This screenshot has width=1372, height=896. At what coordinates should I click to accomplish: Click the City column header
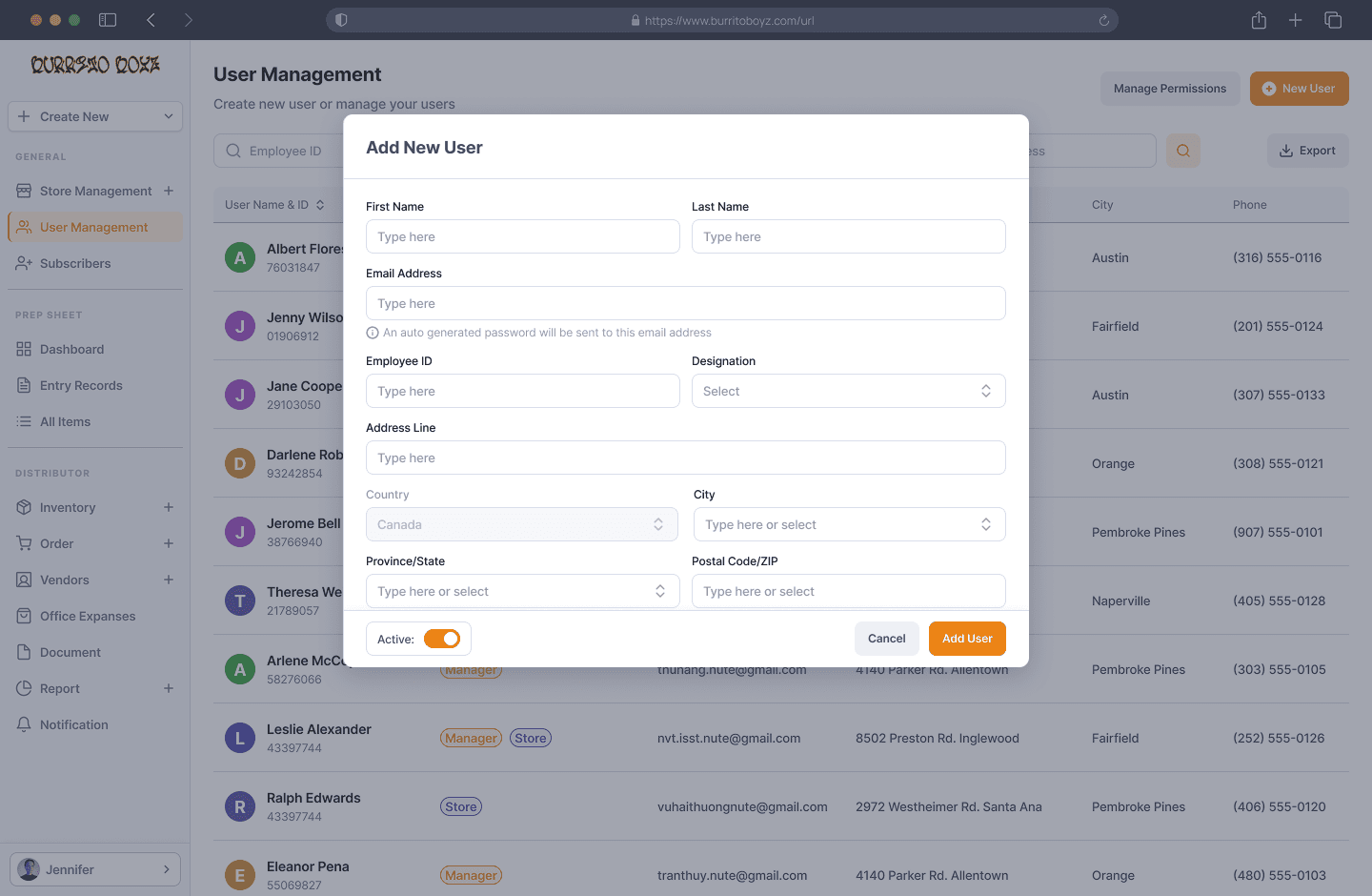tap(1102, 205)
